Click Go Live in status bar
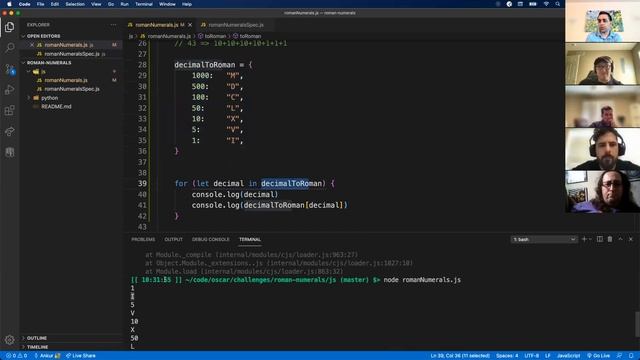The image size is (640, 360). [598, 356]
